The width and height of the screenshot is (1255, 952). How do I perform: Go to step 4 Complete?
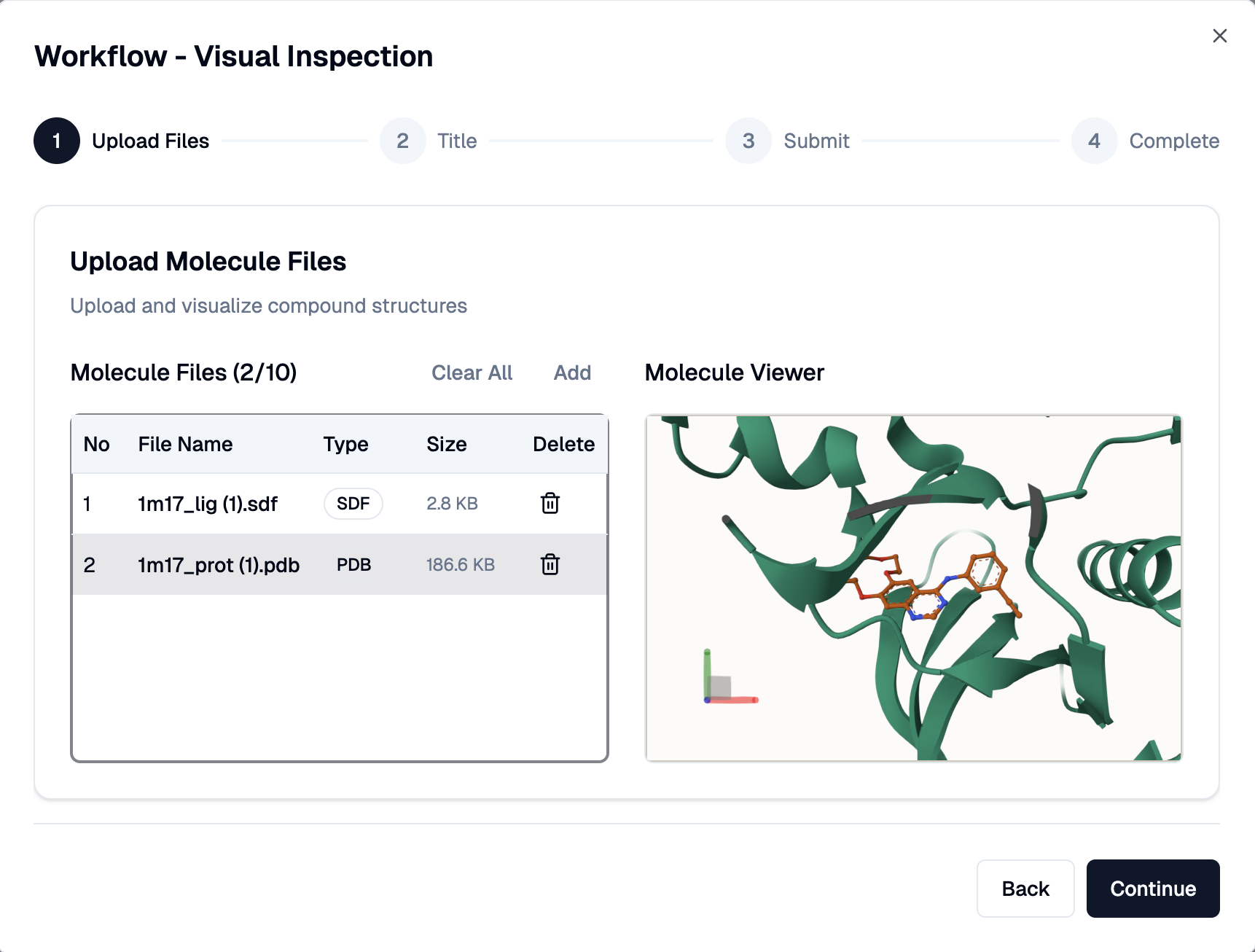pos(1094,141)
